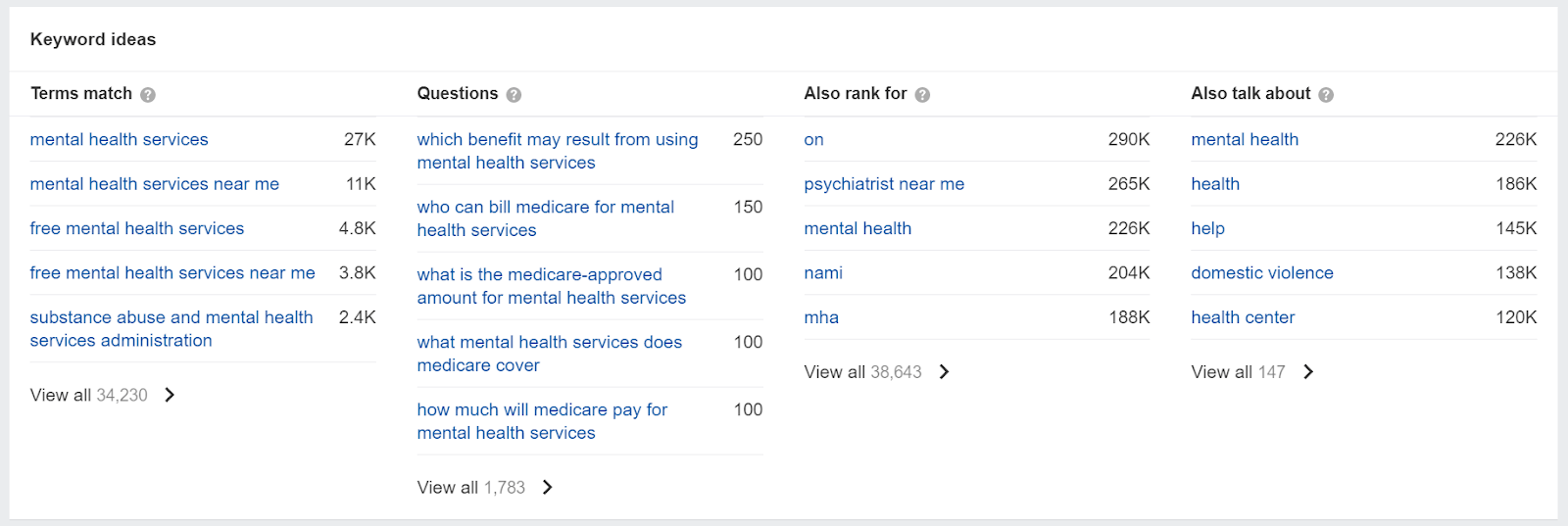The height and width of the screenshot is (526, 1568).
Task: Expand the View all 34,230 chevron arrow
Action: point(170,395)
